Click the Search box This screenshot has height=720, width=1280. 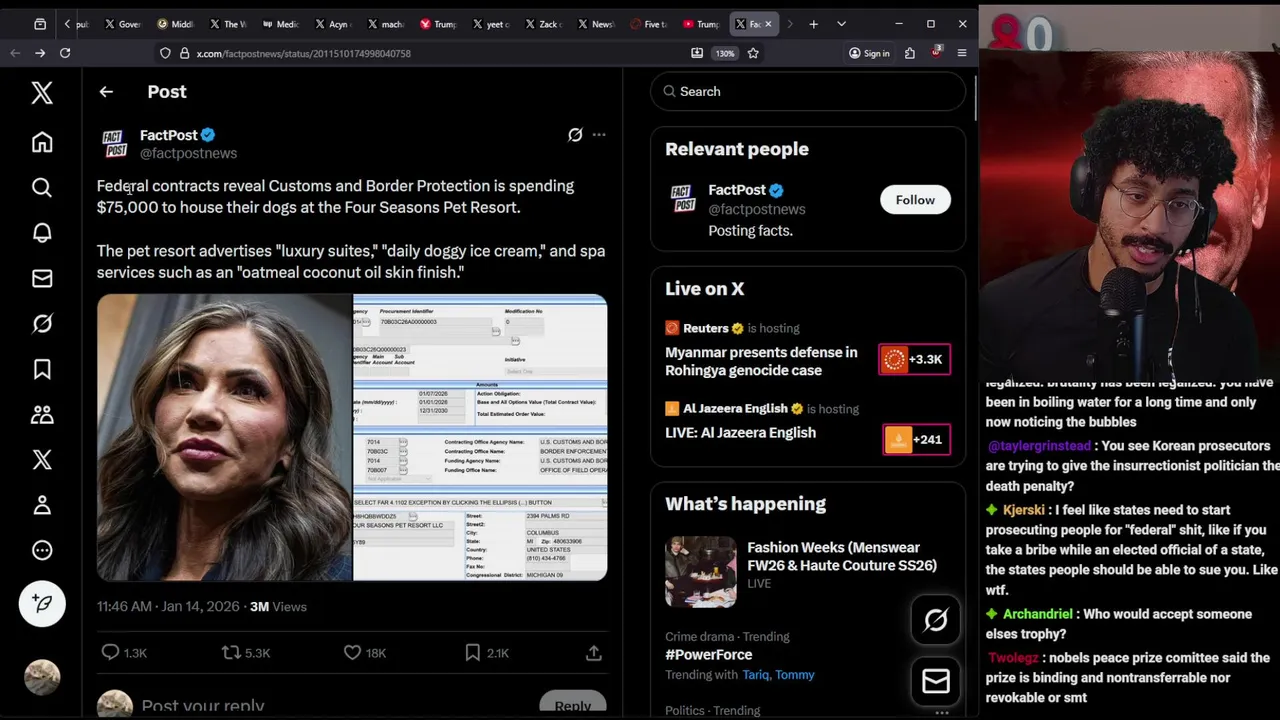click(808, 91)
